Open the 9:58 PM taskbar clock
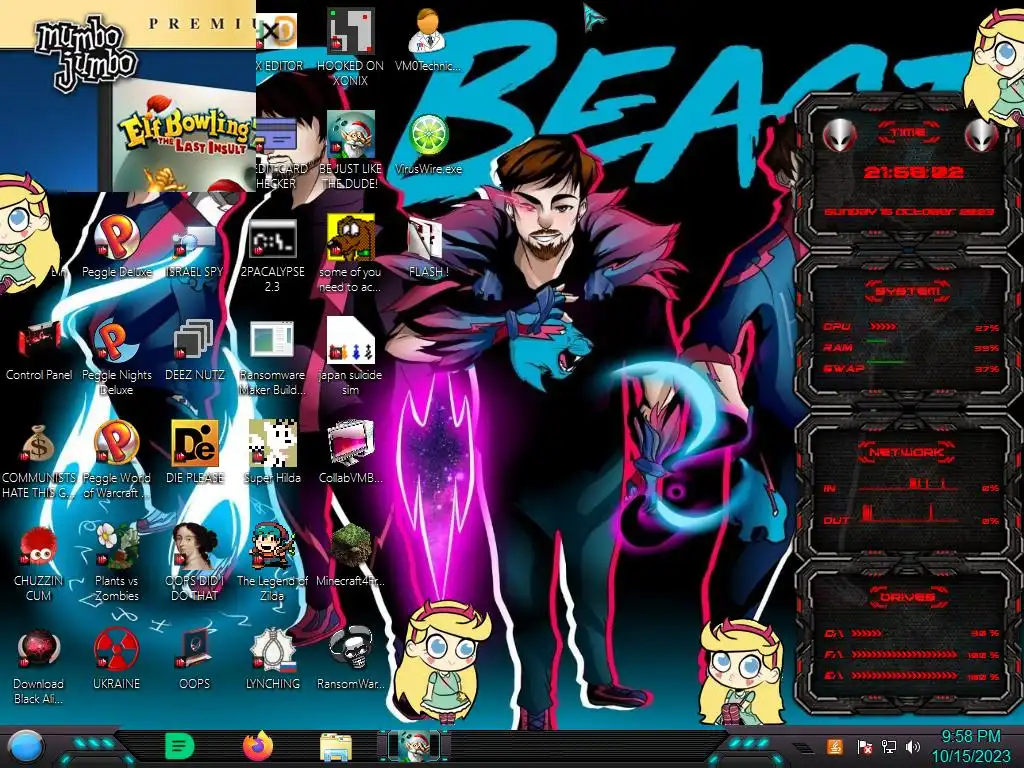 (x=970, y=746)
